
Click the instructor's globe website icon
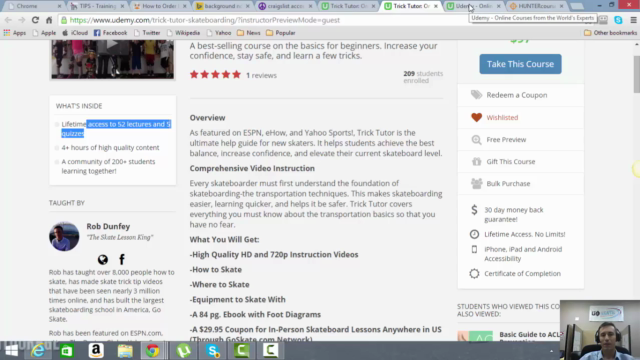point(103,259)
